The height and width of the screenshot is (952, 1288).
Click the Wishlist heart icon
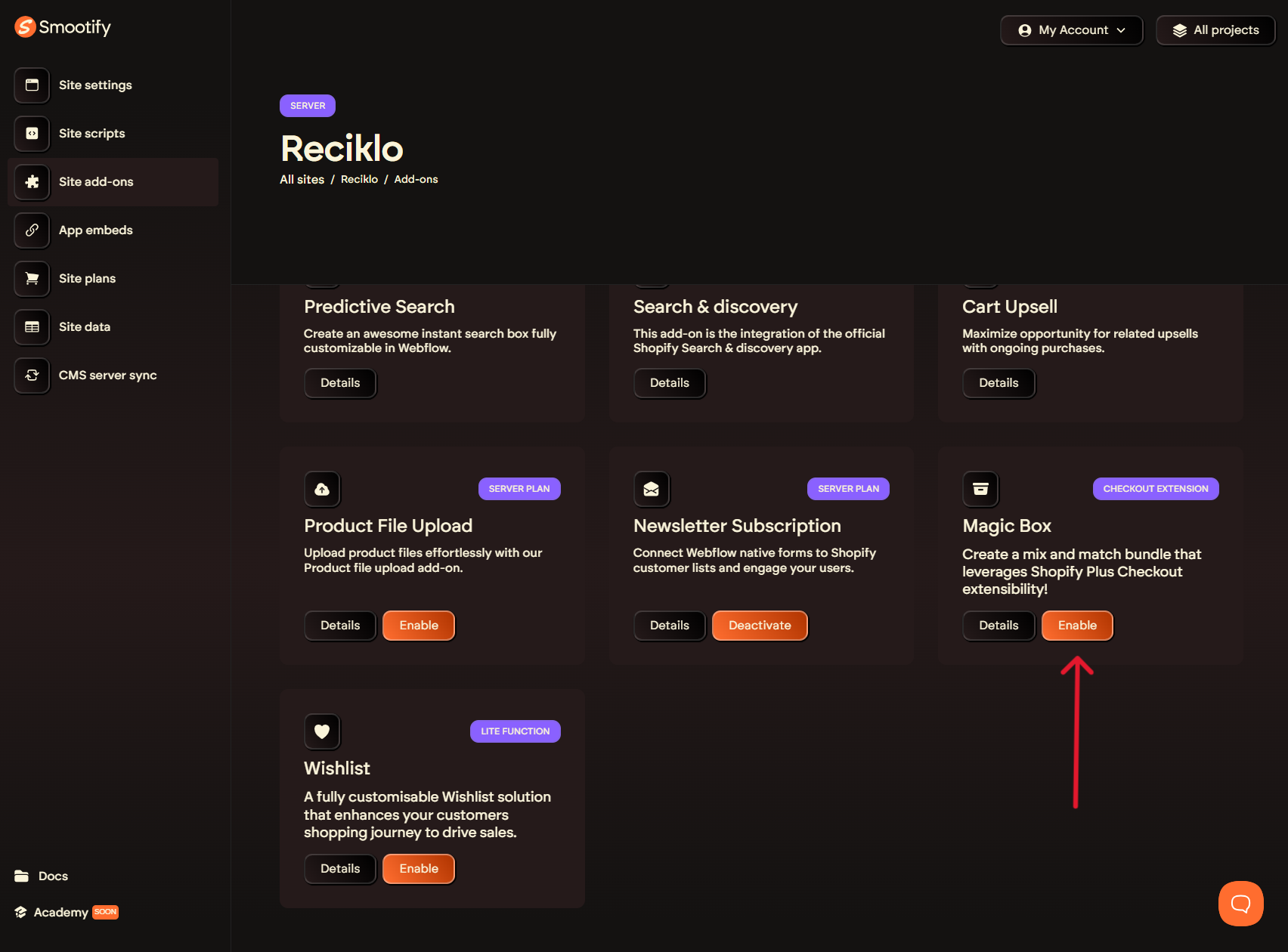[322, 731]
